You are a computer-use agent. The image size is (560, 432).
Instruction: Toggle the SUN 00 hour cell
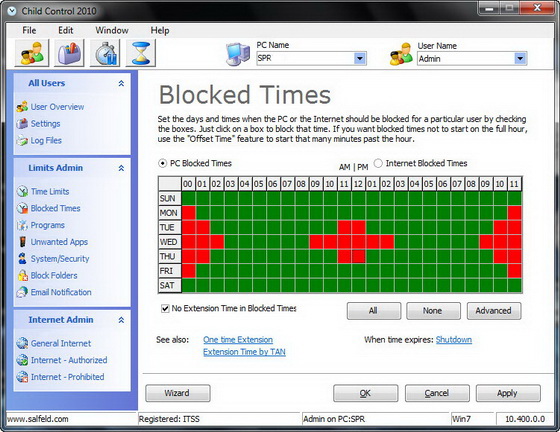(189, 199)
